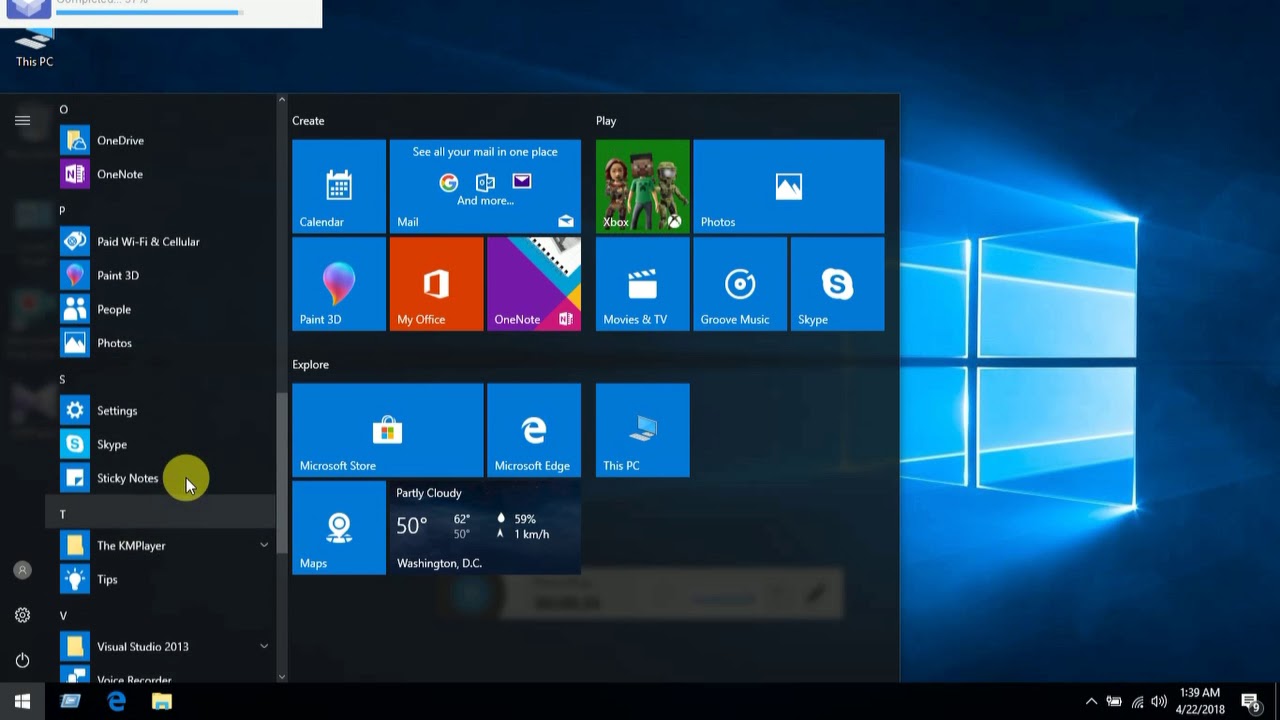Click the user account icon in Start sidebar
The image size is (1280, 720).
point(22,570)
